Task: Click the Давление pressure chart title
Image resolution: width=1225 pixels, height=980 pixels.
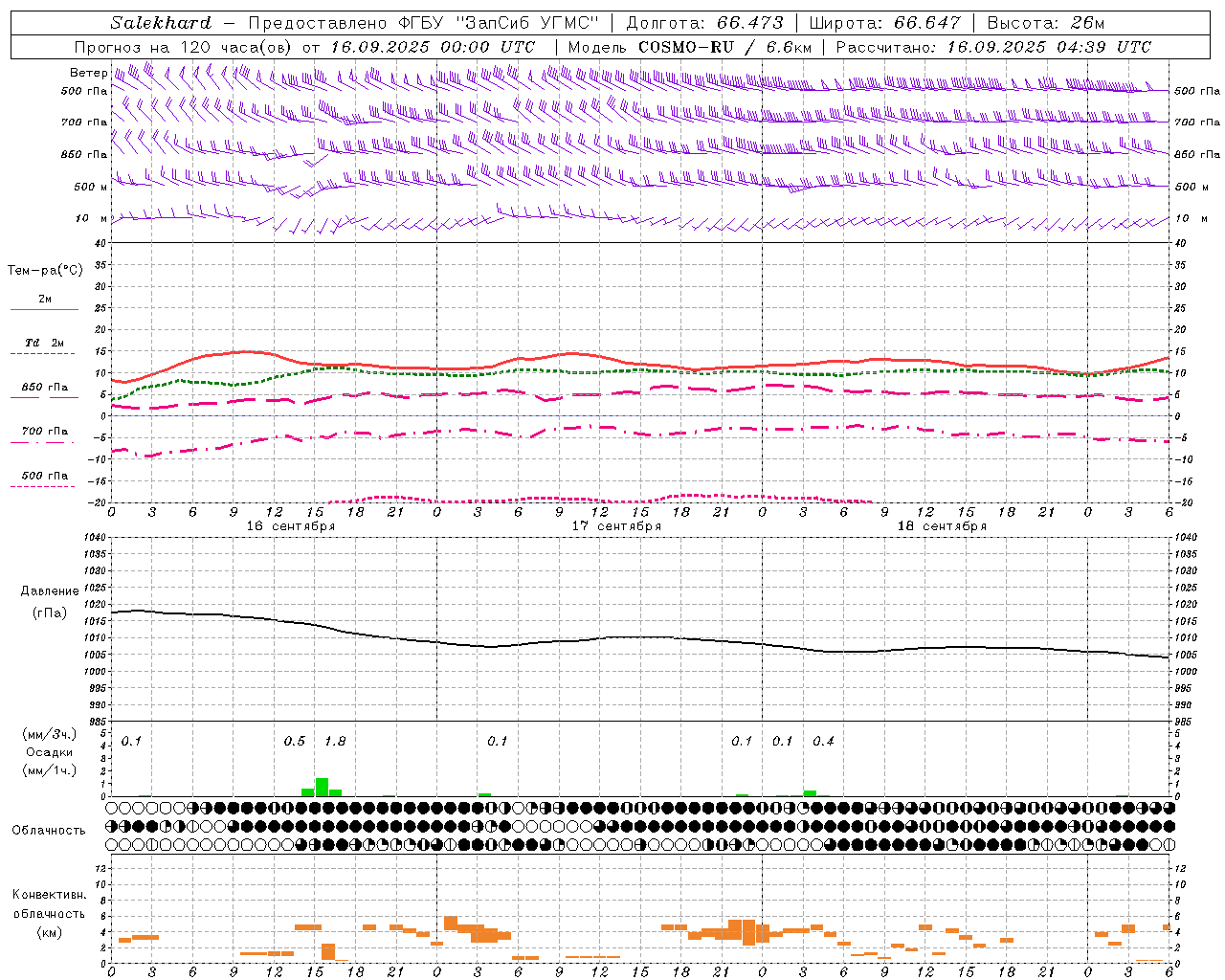Action: 50,591
